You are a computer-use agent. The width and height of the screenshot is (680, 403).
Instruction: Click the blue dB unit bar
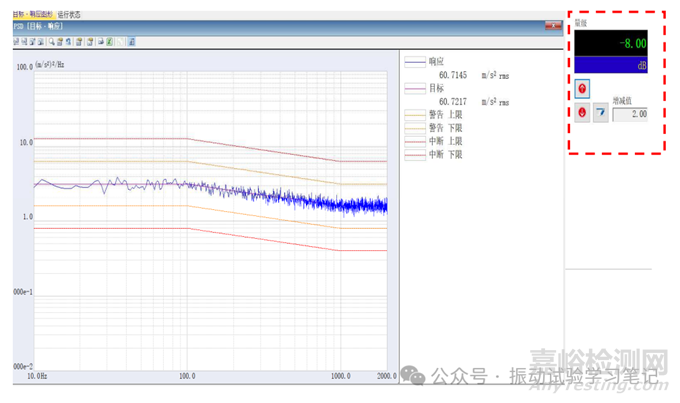coord(610,65)
